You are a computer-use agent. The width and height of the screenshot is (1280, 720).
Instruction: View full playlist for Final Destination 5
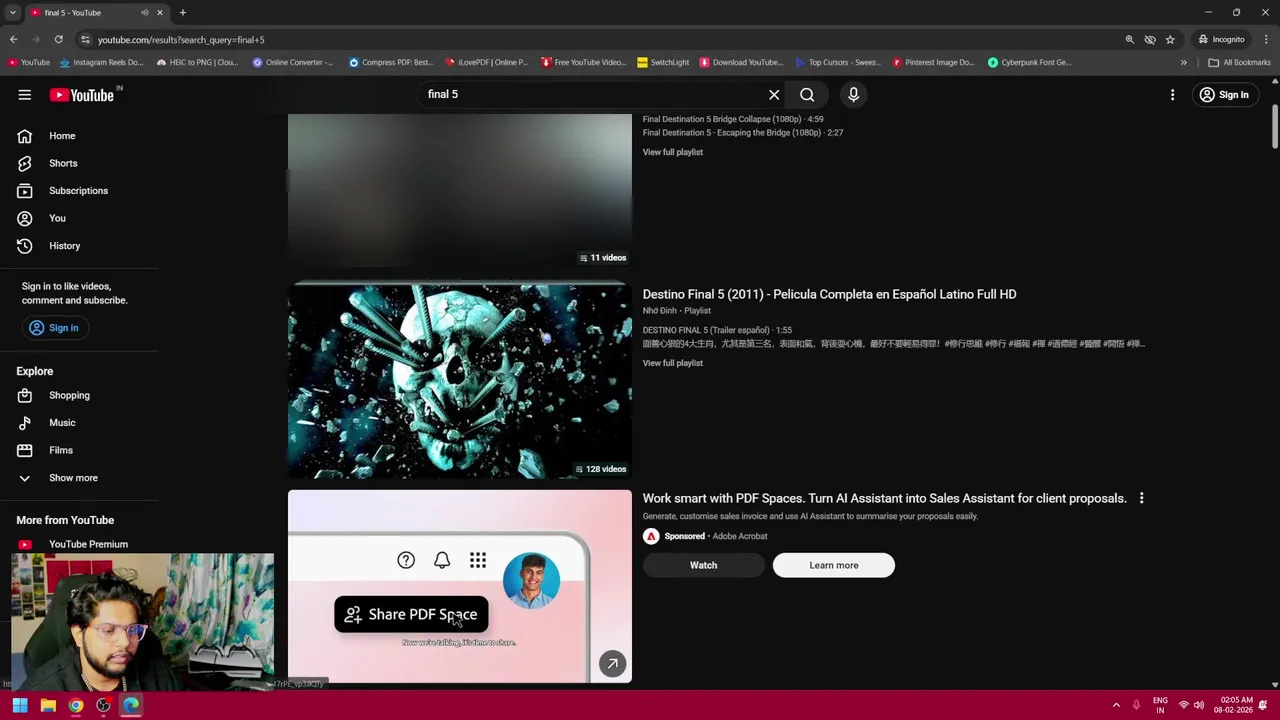pos(672,152)
